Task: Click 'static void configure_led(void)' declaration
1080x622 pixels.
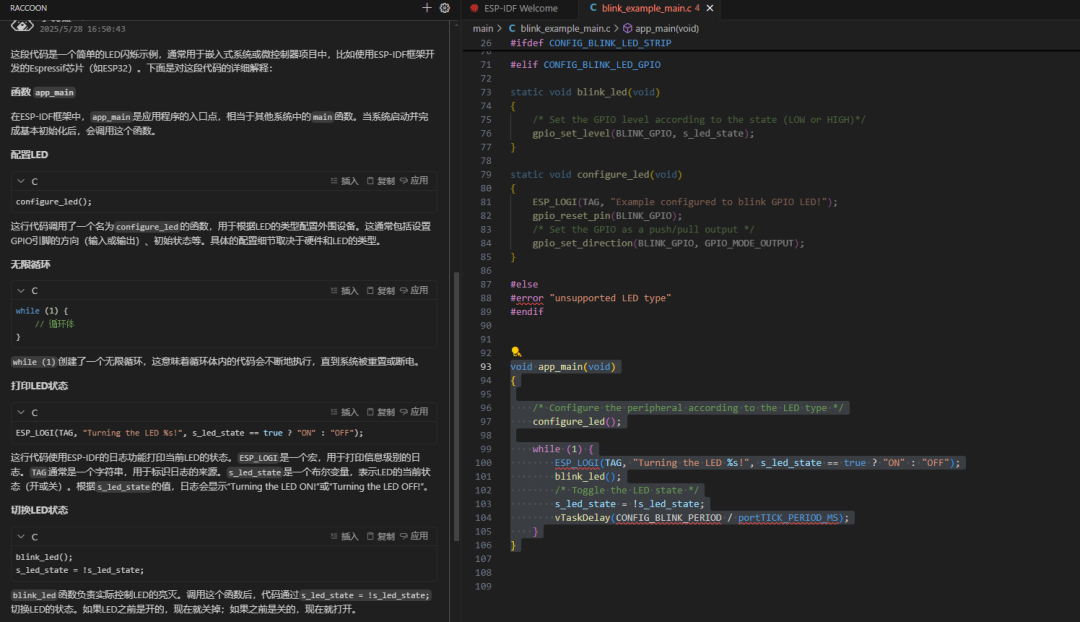Action: [x=596, y=175]
